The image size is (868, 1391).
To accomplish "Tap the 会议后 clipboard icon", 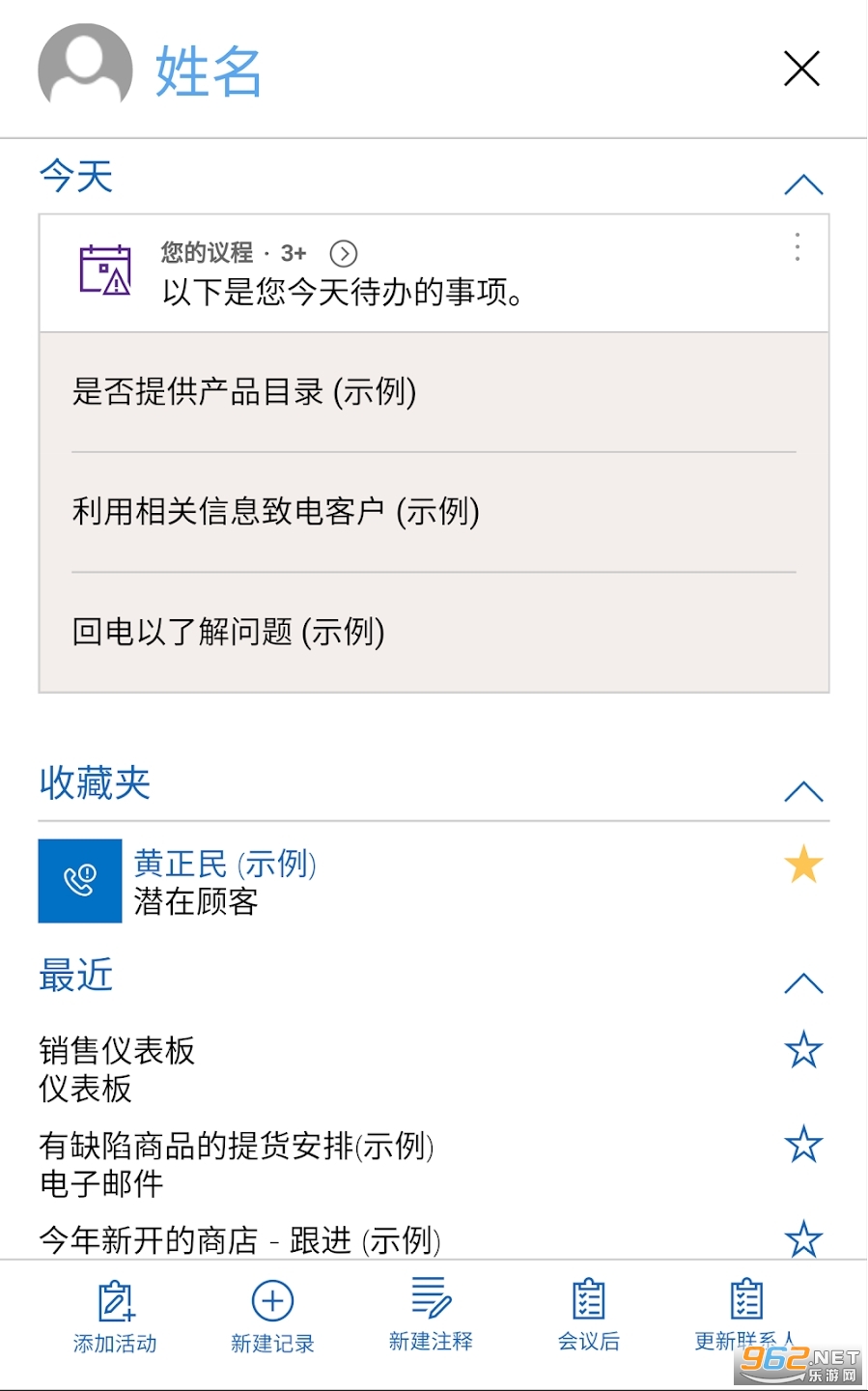I will [588, 1301].
